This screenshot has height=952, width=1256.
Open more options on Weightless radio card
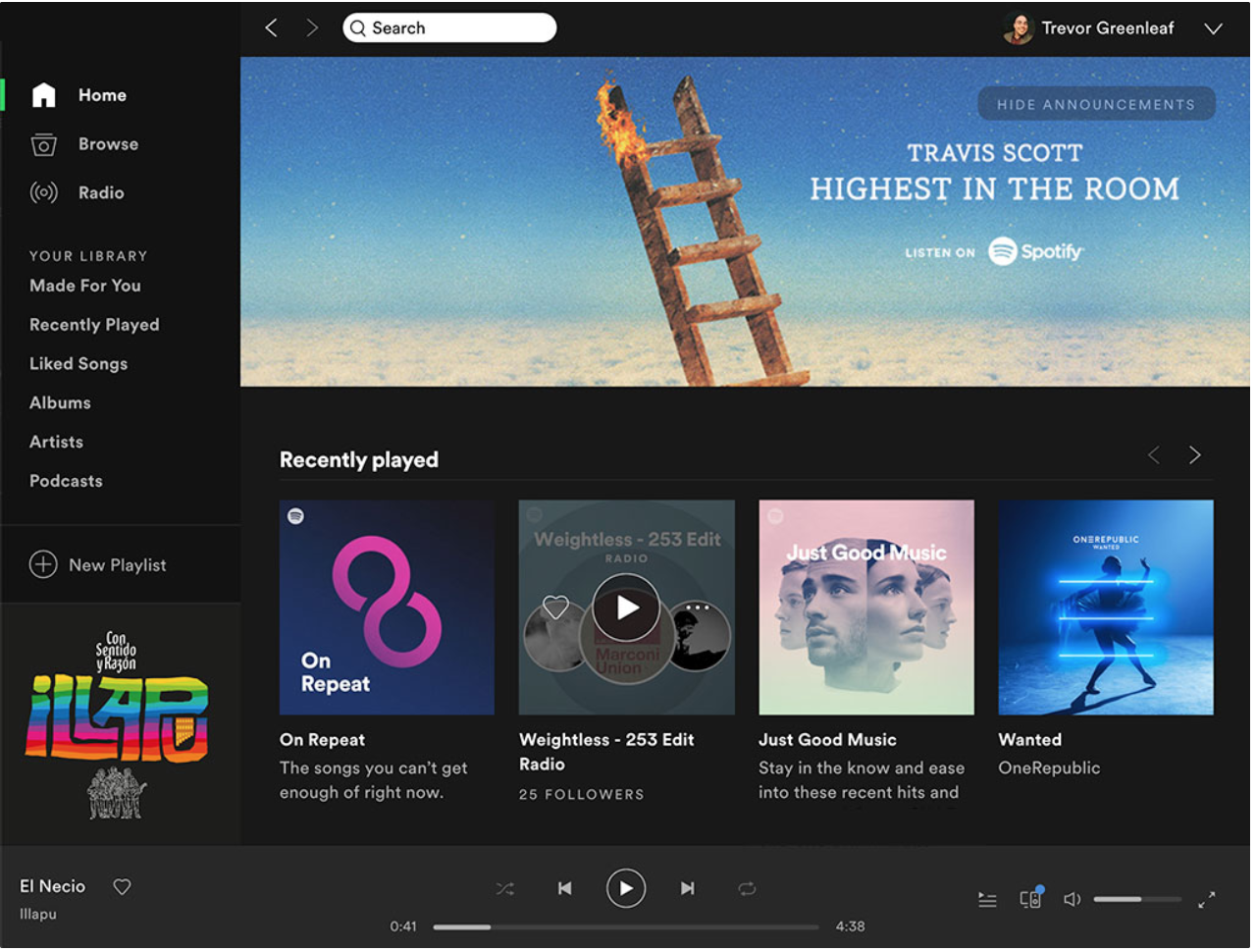point(698,608)
